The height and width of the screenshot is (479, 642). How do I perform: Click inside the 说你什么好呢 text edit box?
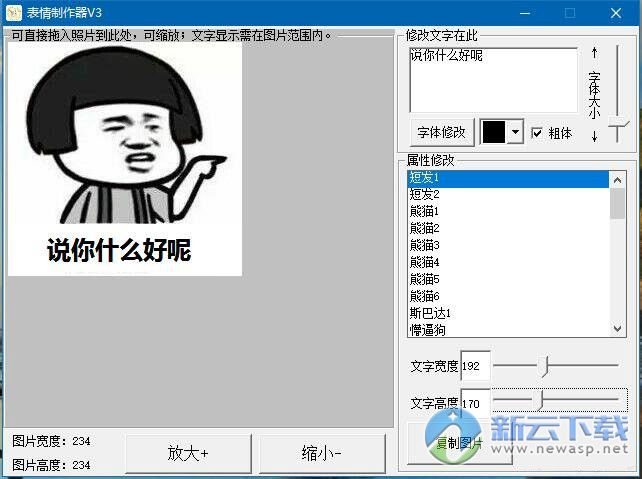coord(494,80)
